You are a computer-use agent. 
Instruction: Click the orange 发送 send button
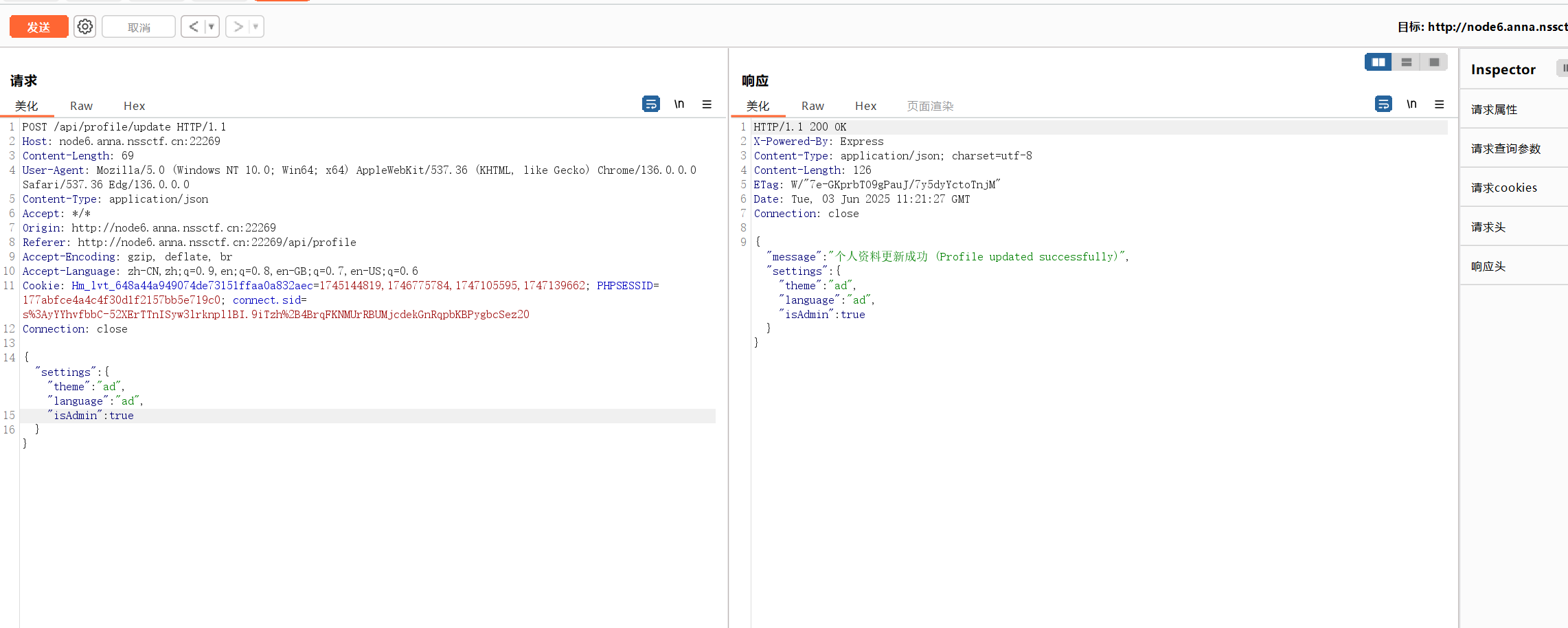tap(38, 27)
